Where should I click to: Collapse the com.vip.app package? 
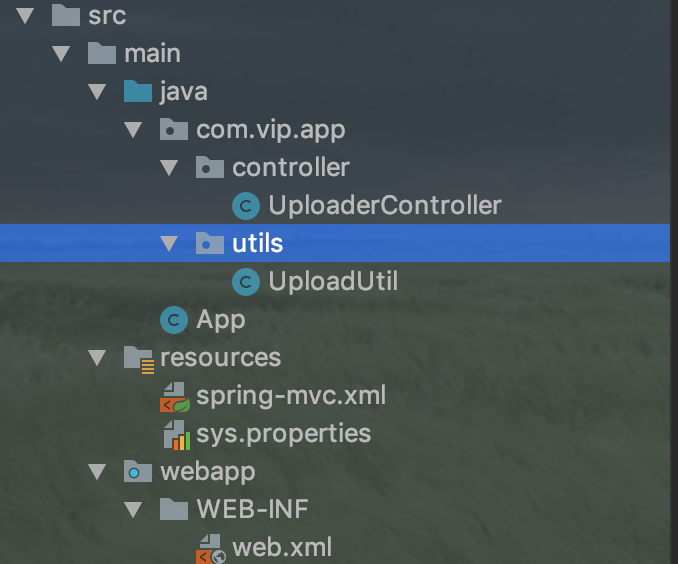(133, 130)
